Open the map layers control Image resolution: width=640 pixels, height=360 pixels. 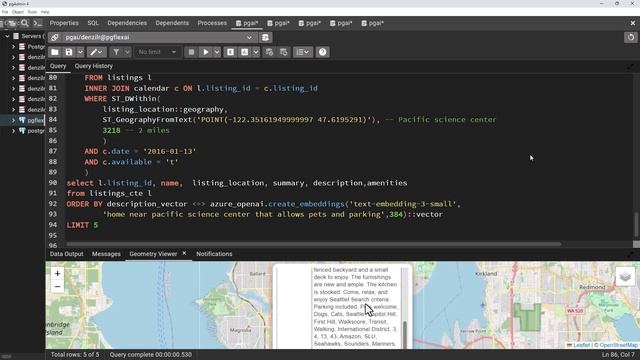(x=625, y=277)
